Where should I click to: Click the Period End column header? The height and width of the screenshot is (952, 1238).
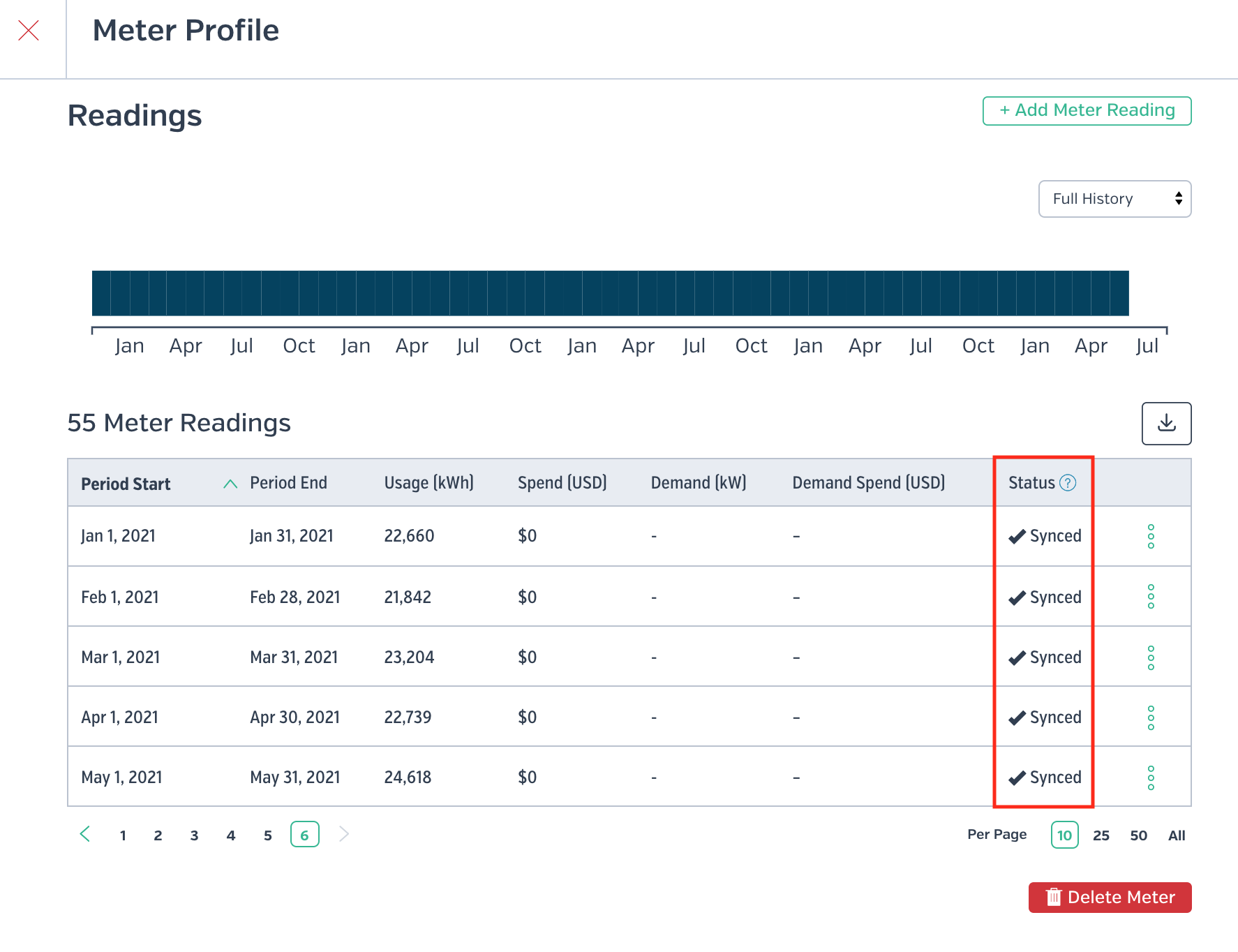tap(288, 483)
